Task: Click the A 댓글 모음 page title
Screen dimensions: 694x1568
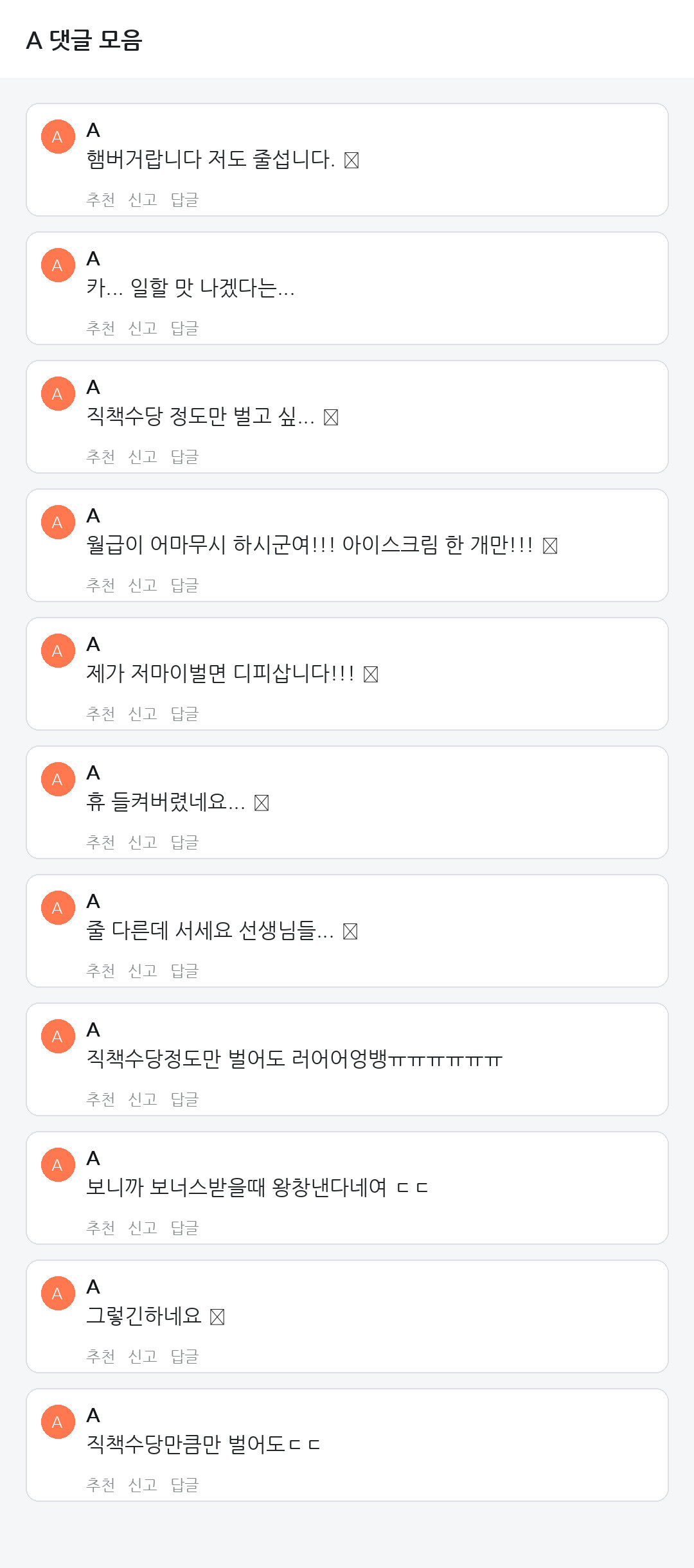Action: pos(84,40)
